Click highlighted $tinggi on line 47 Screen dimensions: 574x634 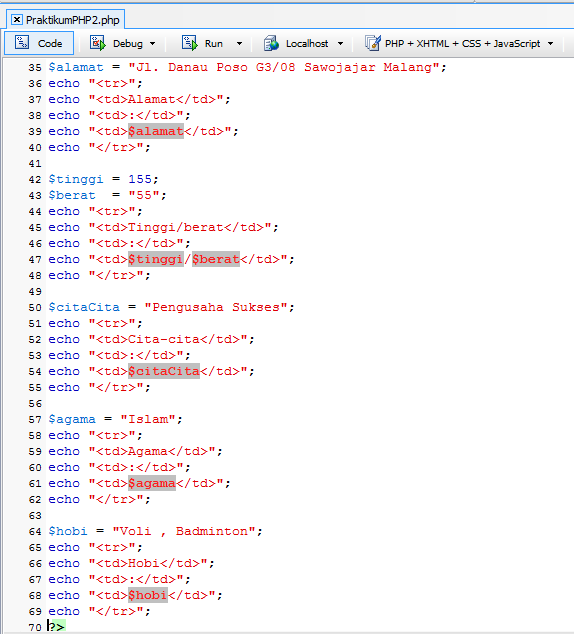click(156, 259)
